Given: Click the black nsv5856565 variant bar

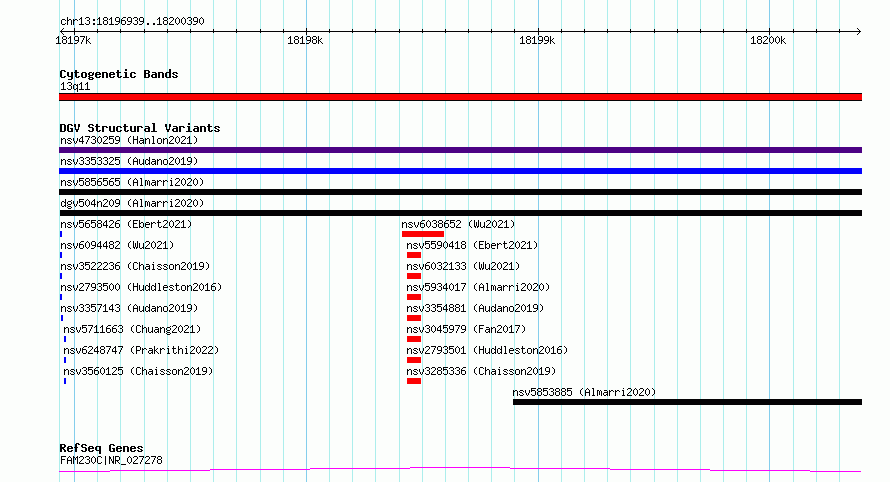Looking at the screenshot, I should pos(460,192).
